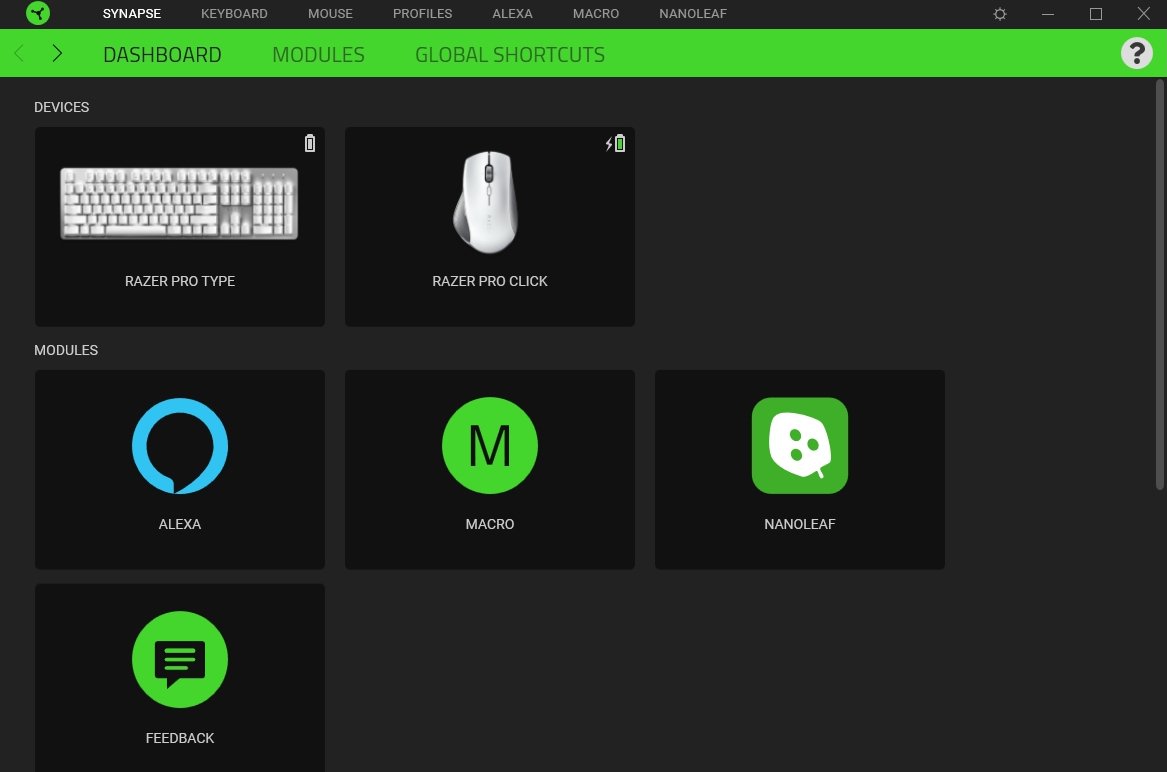Check the Razer Pro Click charging battery icon
This screenshot has height=772, width=1167.
(616, 143)
